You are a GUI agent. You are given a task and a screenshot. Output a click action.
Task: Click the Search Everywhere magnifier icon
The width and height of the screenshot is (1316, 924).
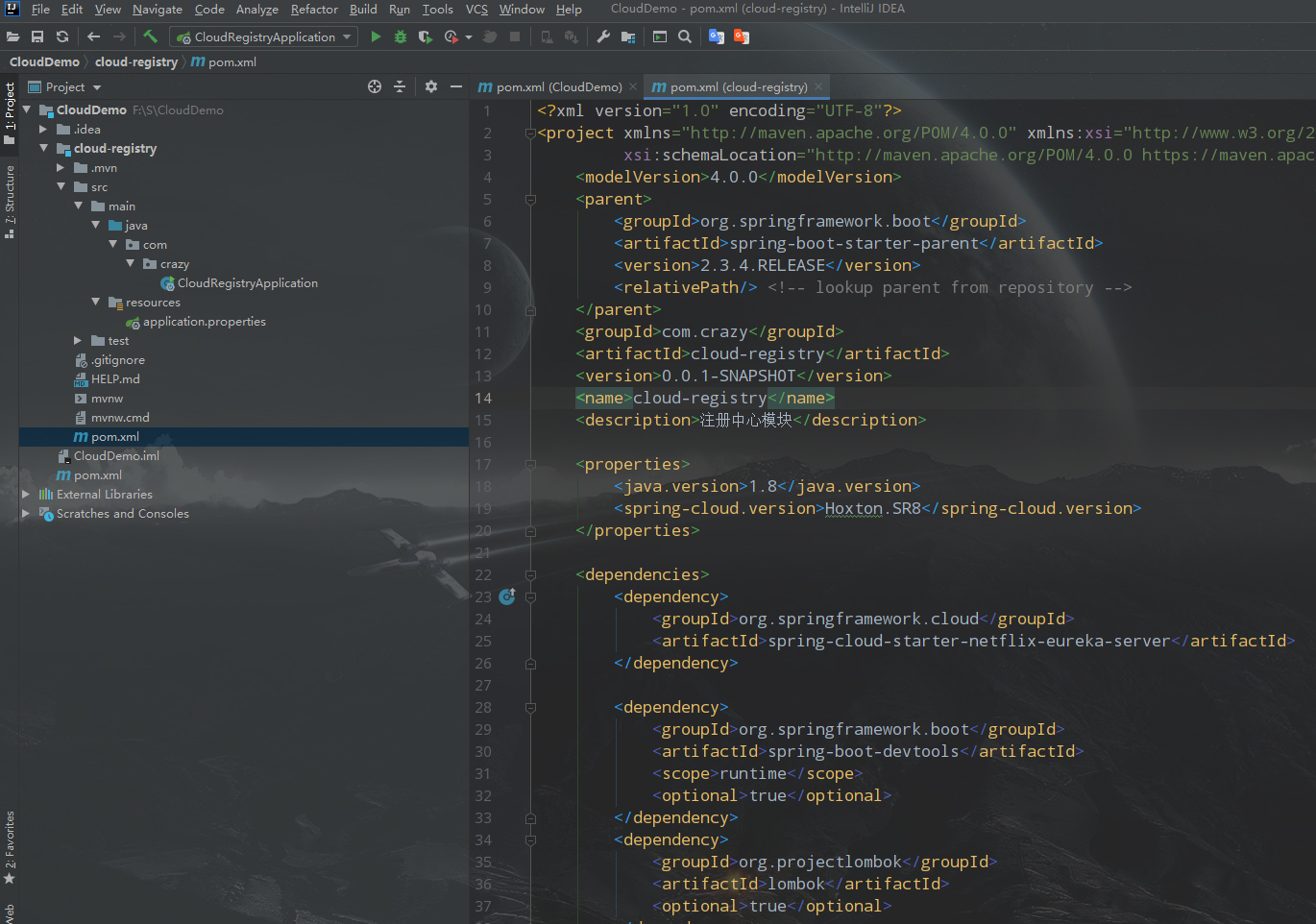(x=685, y=36)
